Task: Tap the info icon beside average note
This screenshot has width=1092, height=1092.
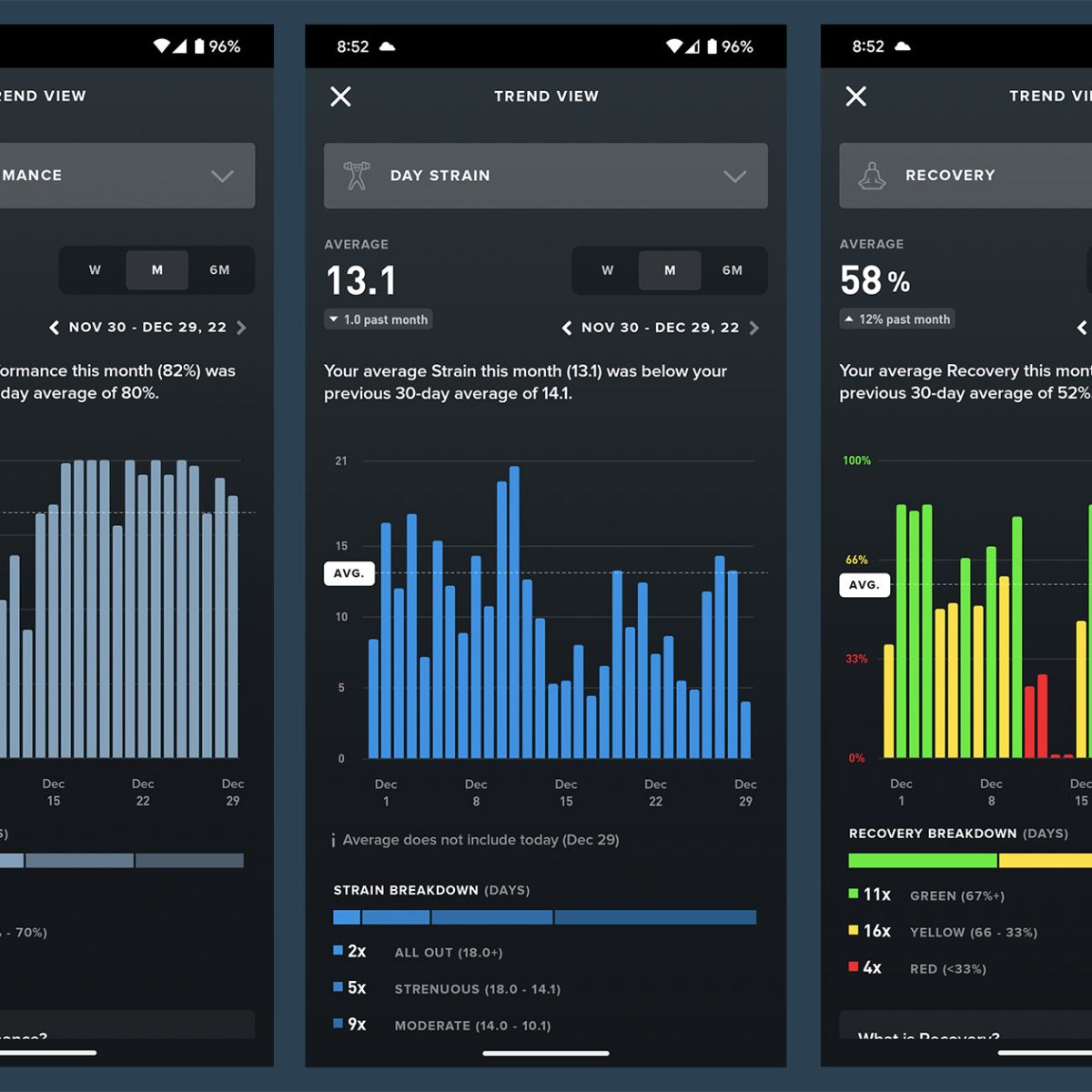Action: [333, 841]
